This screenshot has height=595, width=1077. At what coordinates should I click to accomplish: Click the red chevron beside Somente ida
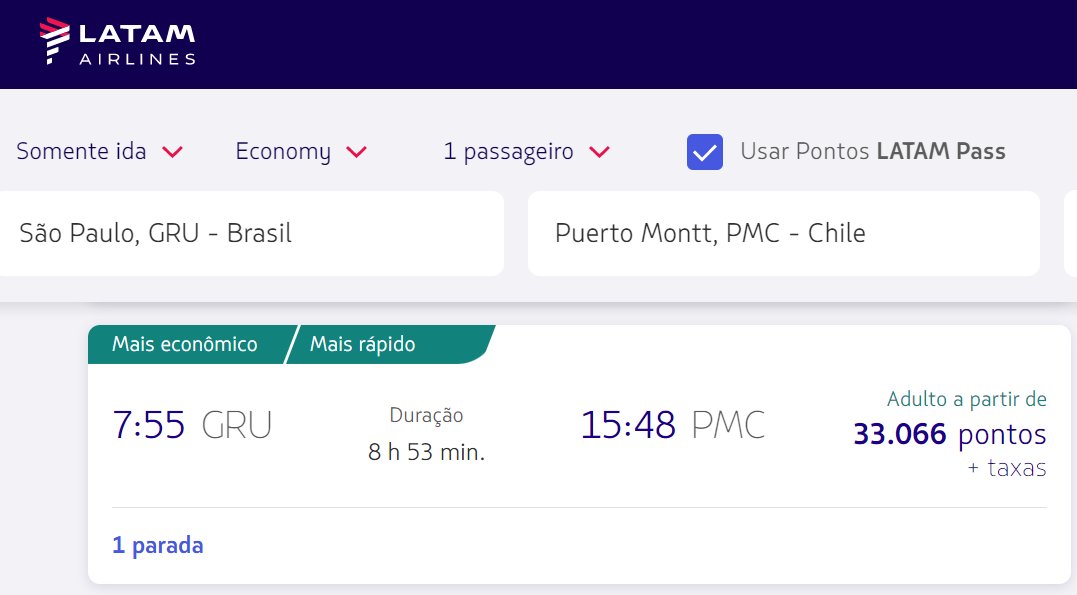point(172,152)
